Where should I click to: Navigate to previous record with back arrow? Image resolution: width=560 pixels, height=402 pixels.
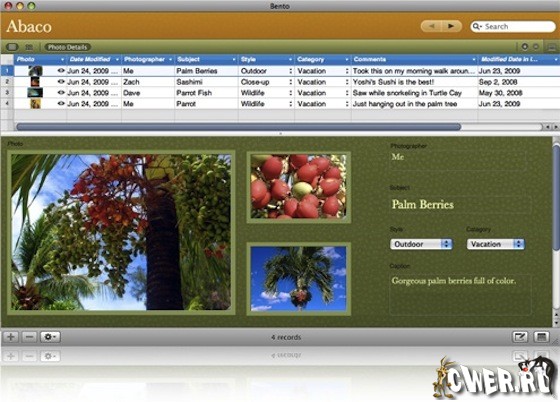tap(431, 26)
